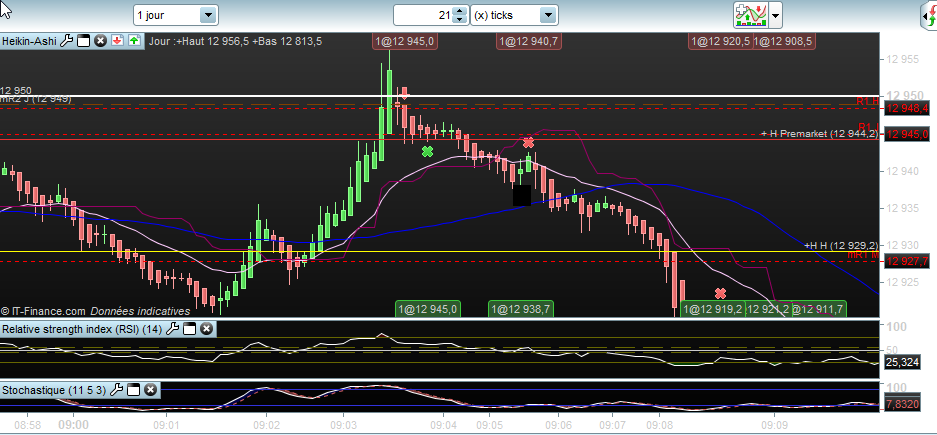937x435 pixels.
Task: Click buy order label 1@12 945,0 at bottom
Action: pos(428,309)
